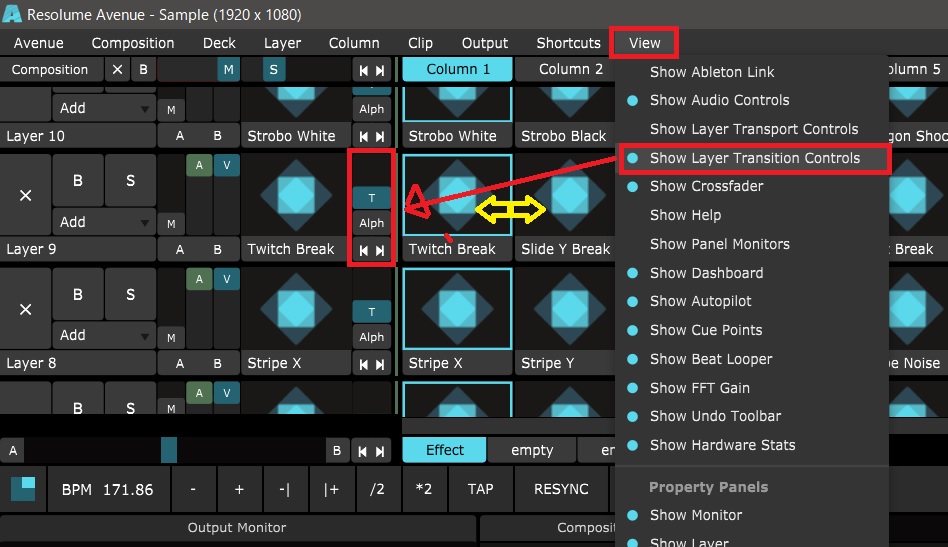Open the Output menu
The width and height of the screenshot is (948, 547).
(484, 43)
